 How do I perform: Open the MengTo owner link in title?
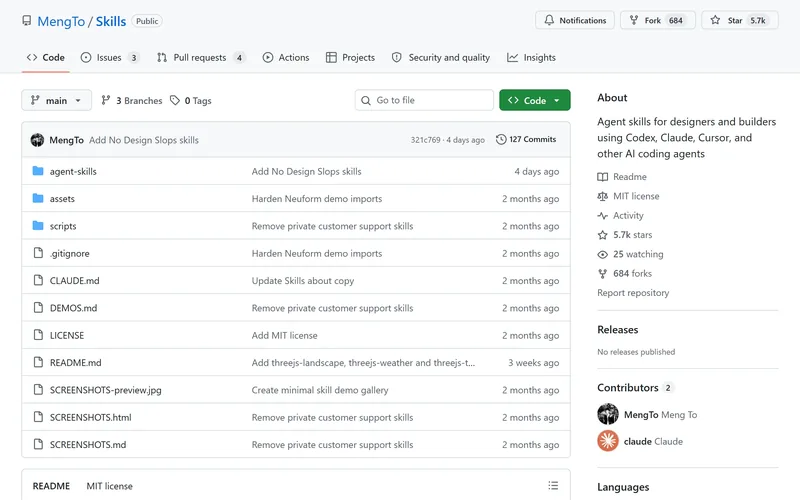61,21
